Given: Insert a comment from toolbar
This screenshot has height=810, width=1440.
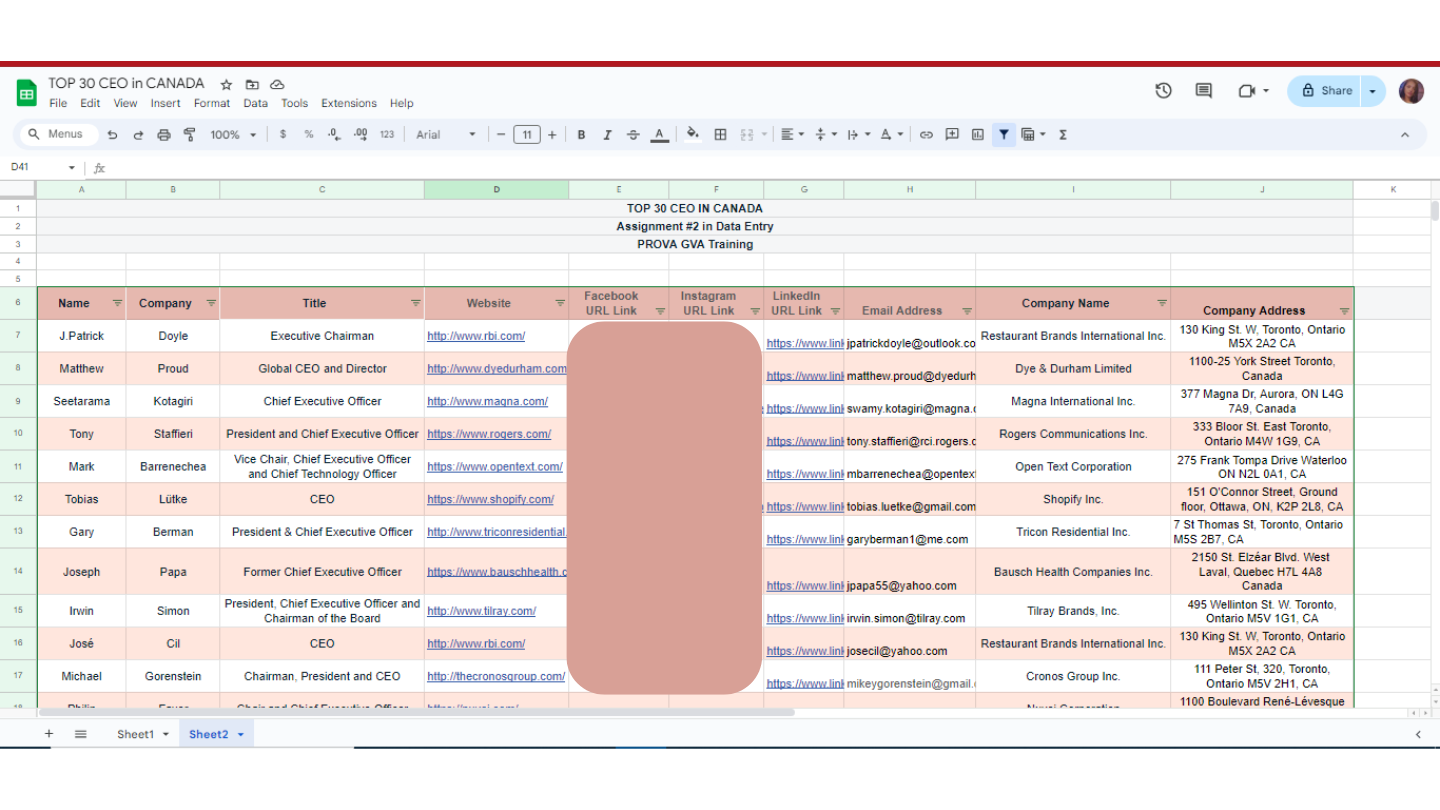Looking at the screenshot, I should click(x=952, y=135).
